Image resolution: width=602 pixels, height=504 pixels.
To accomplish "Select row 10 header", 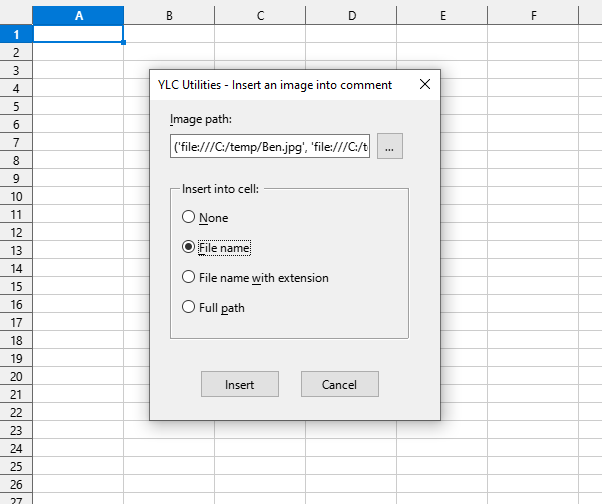I will (x=16, y=197).
